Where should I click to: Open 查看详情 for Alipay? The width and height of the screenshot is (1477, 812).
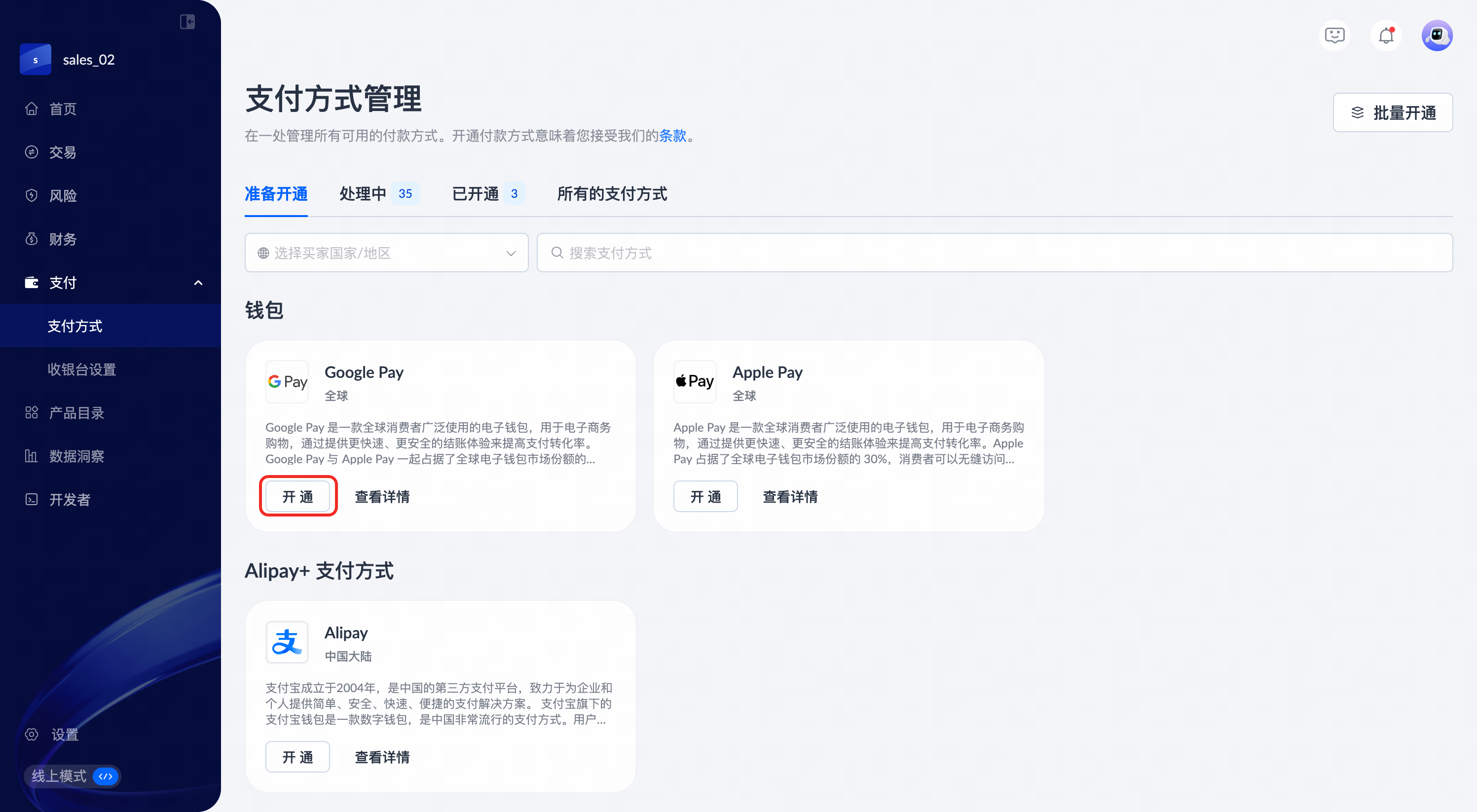[382, 757]
